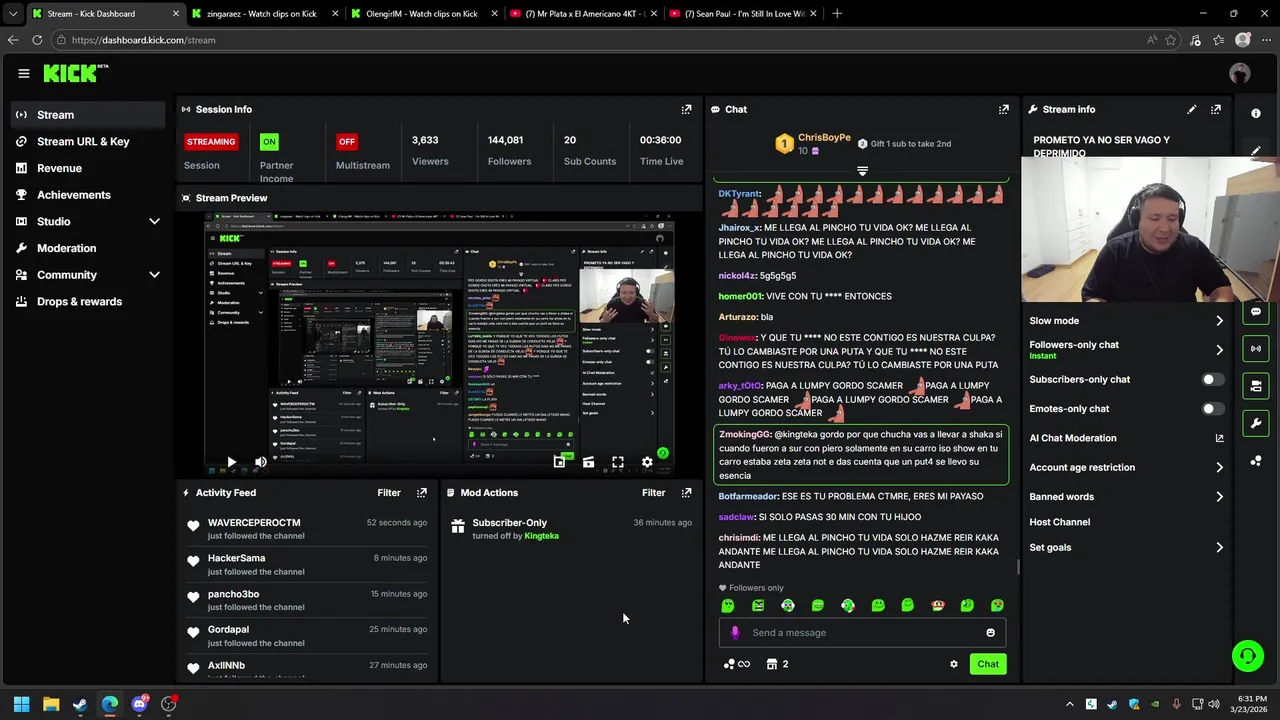Image resolution: width=1280 pixels, height=720 pixels.
Task: Open stream preview settings gear
Action: click(x=647, y=462)
